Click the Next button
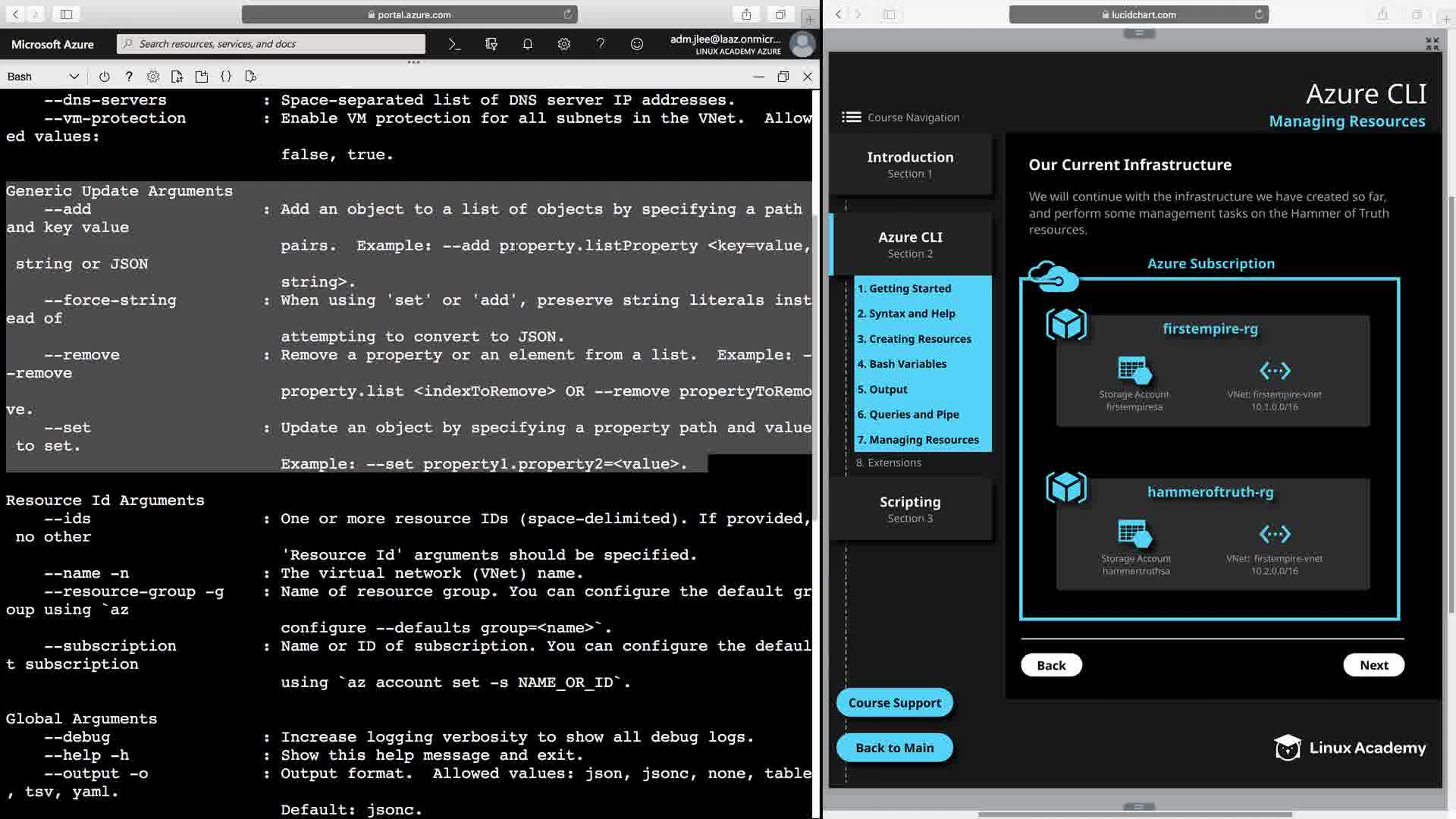Viewport: 1456px width, 819px height. click(x=1373, y=665)
